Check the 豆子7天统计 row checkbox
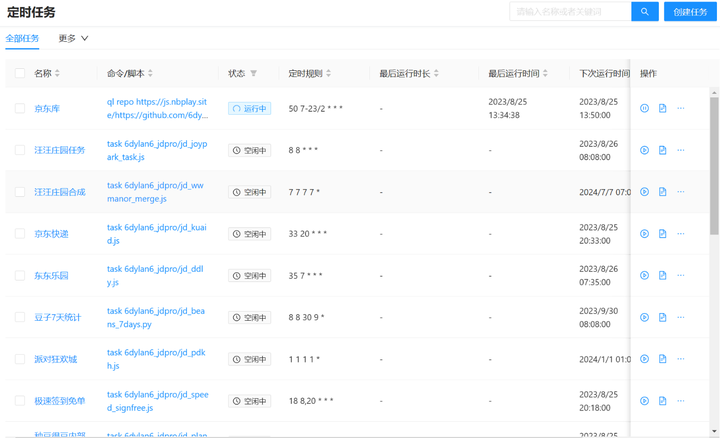The height and width of the screenshot is (438, 720). [20, 317]
